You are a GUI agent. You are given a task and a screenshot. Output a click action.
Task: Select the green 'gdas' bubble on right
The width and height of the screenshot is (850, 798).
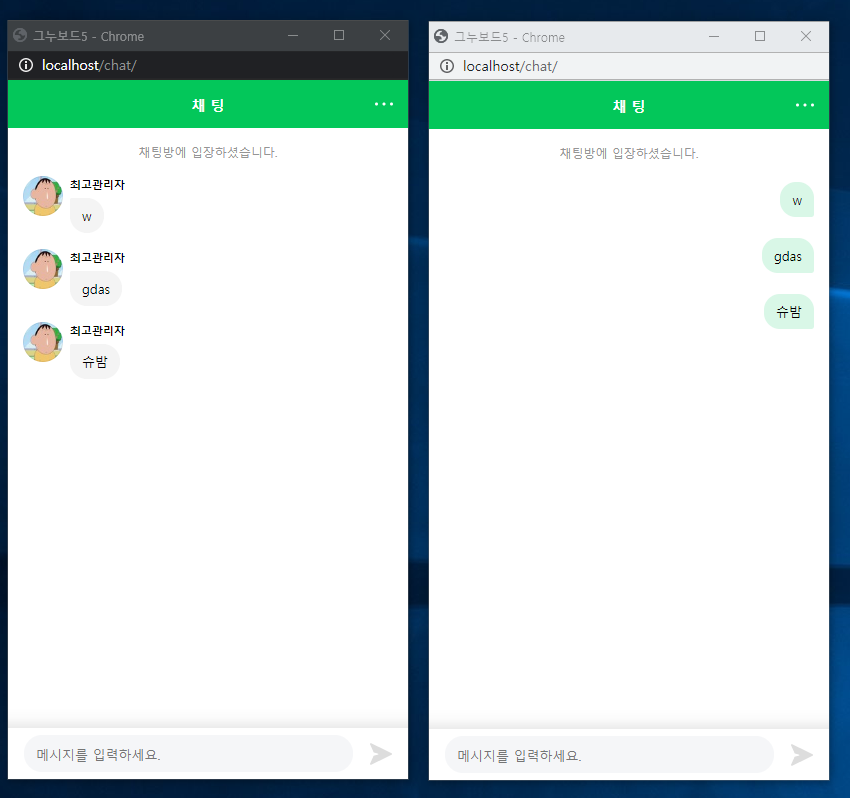(x=788, y=256)
